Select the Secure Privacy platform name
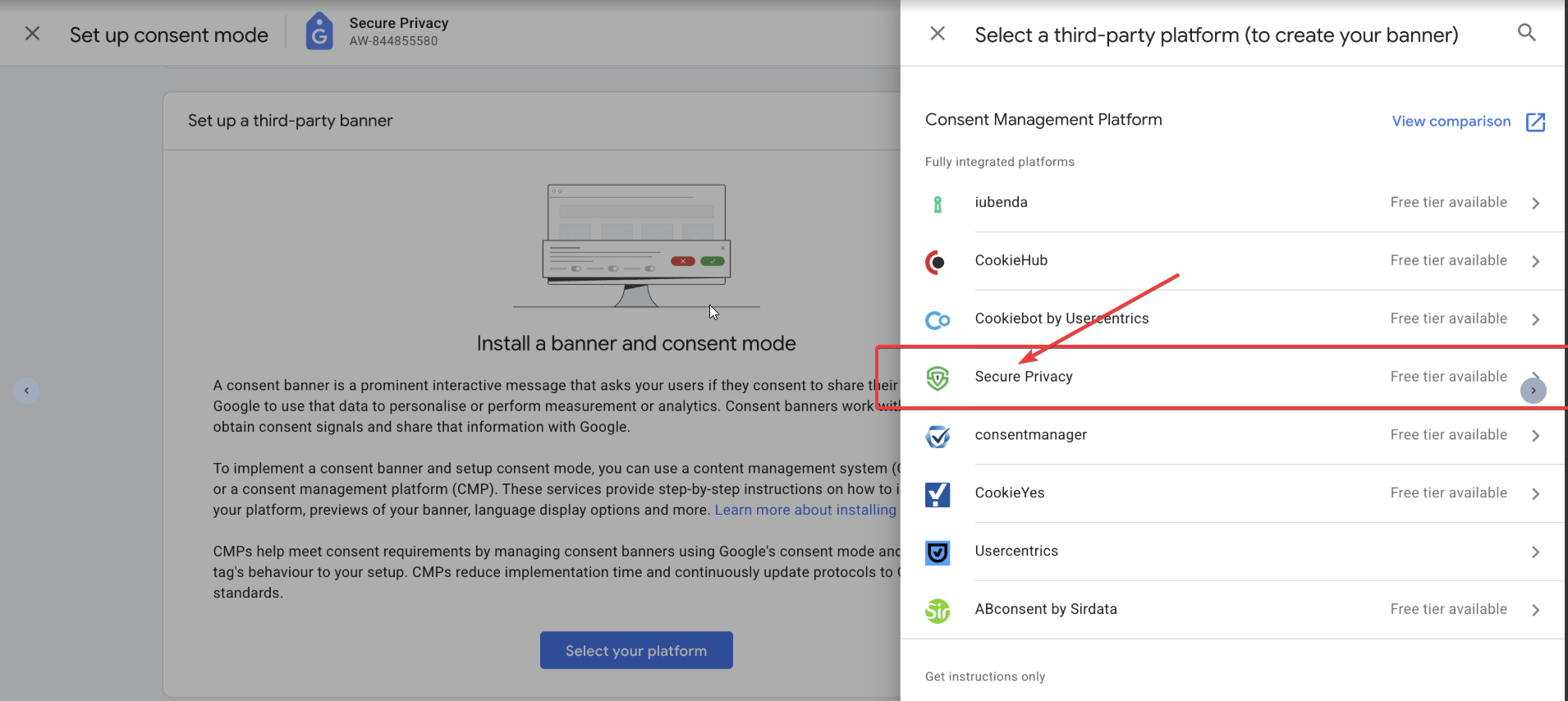 pos(1024,377)
